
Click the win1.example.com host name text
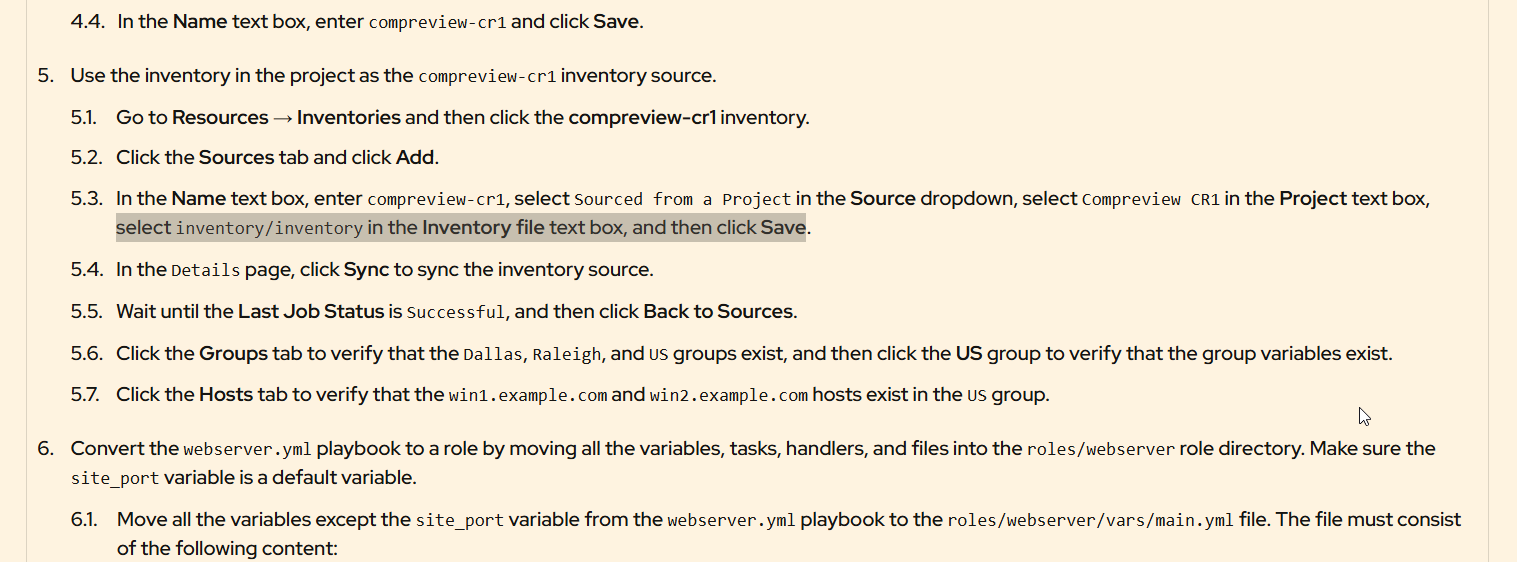[x=528, y=396]
